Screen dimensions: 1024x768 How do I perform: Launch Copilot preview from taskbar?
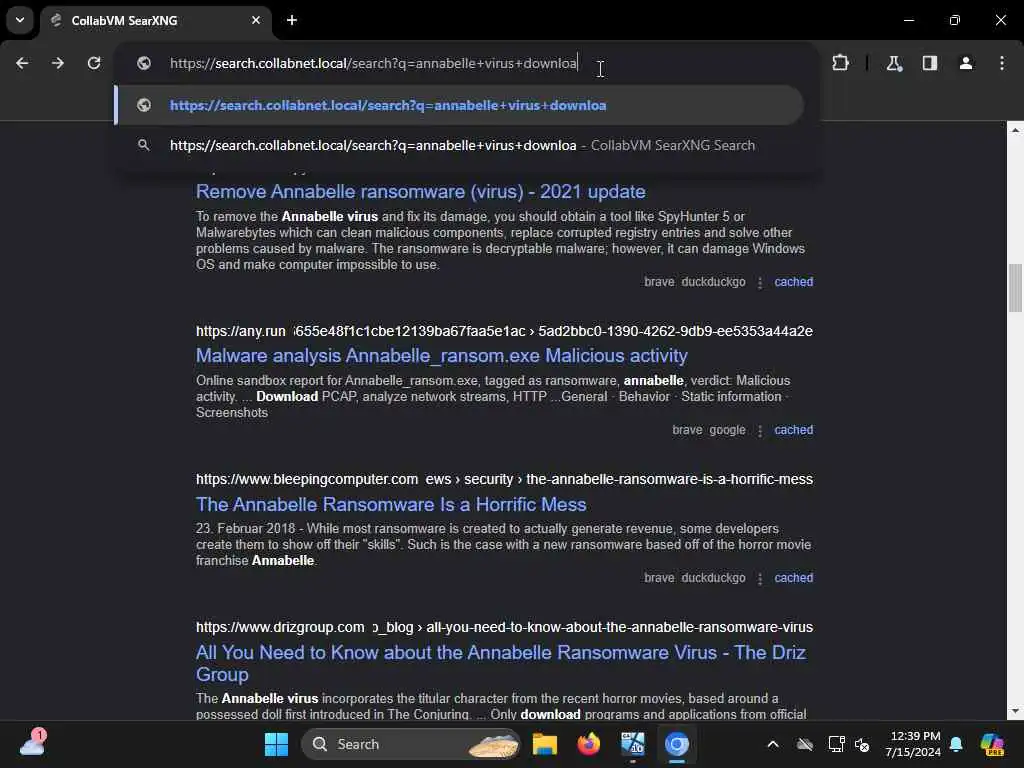(x=992, y=744)
